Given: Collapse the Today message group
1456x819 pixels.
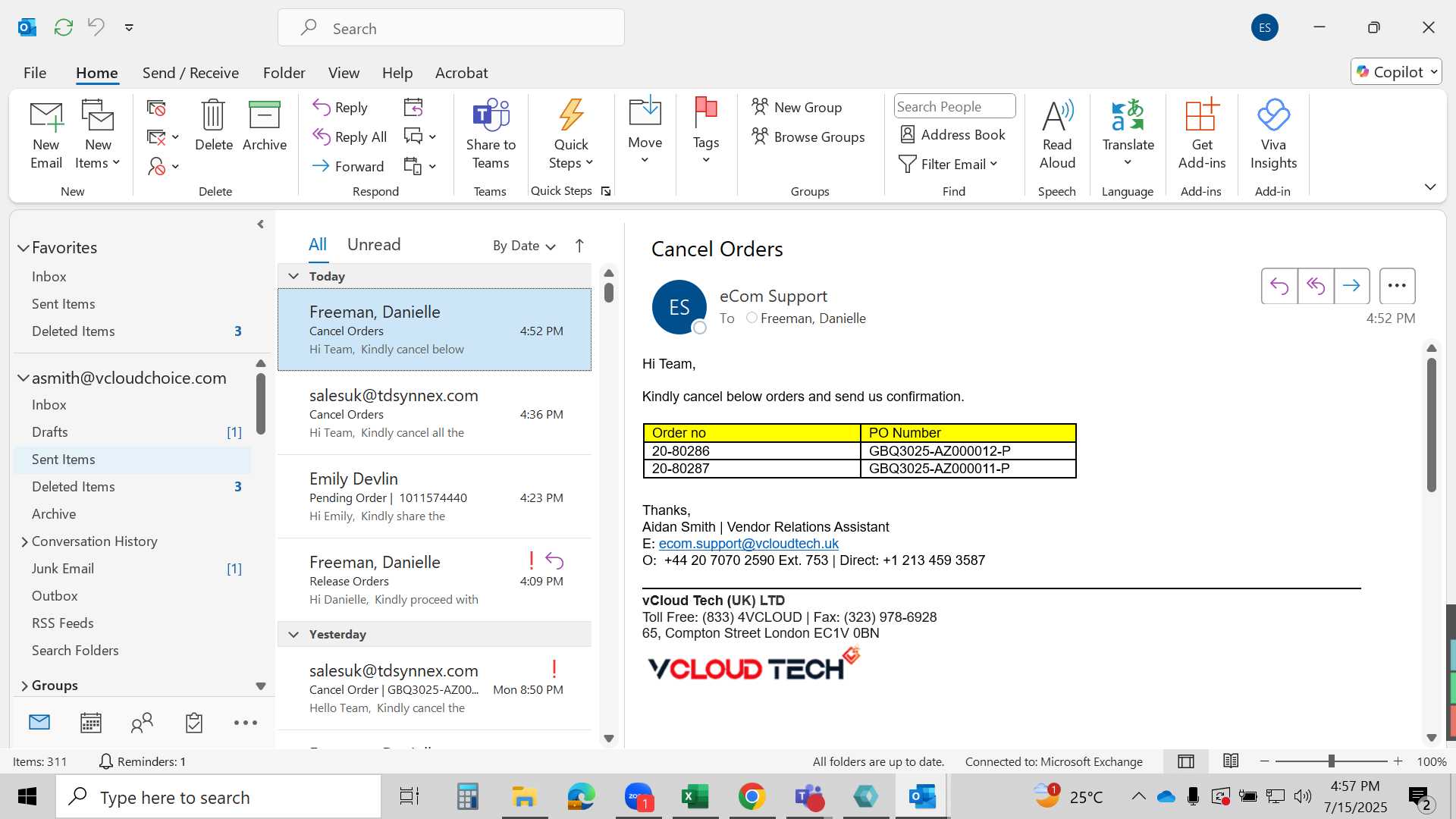Looking at the screenshot, I should tap(293, 276).
